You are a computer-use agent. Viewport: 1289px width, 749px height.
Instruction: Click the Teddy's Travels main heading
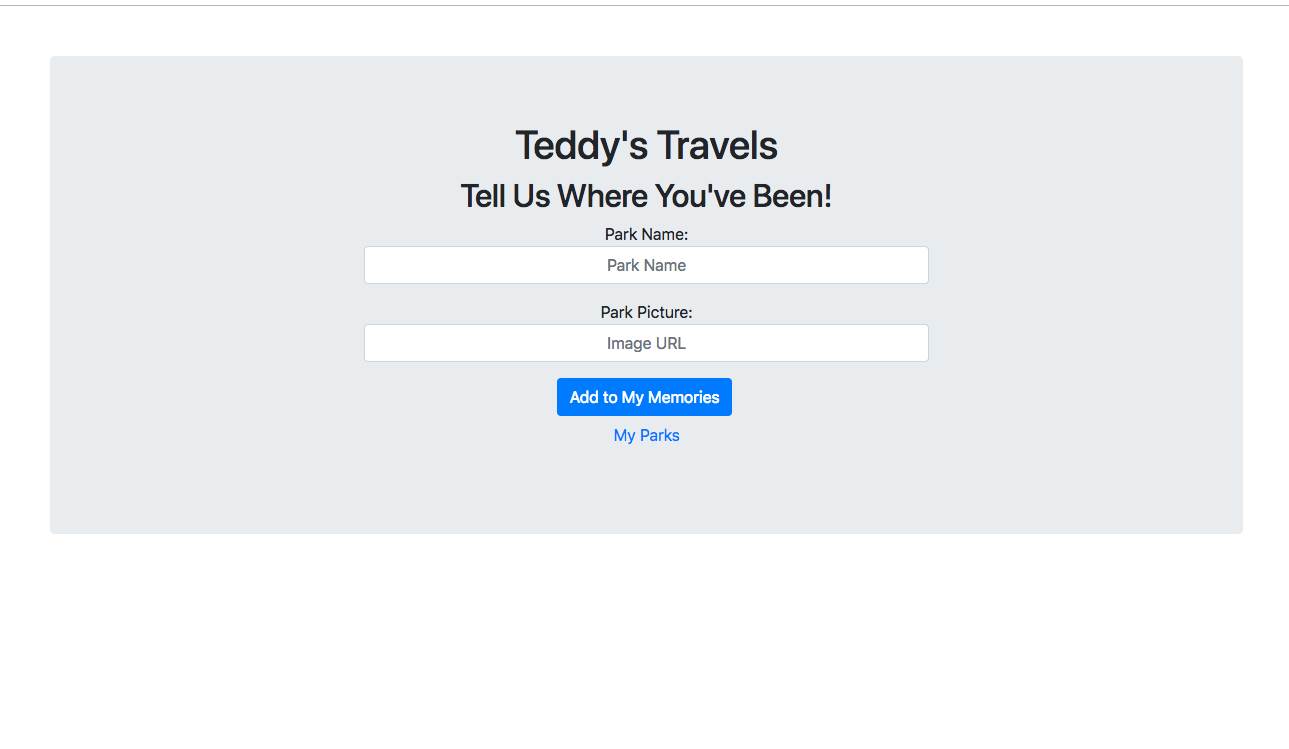pos(646,146)
